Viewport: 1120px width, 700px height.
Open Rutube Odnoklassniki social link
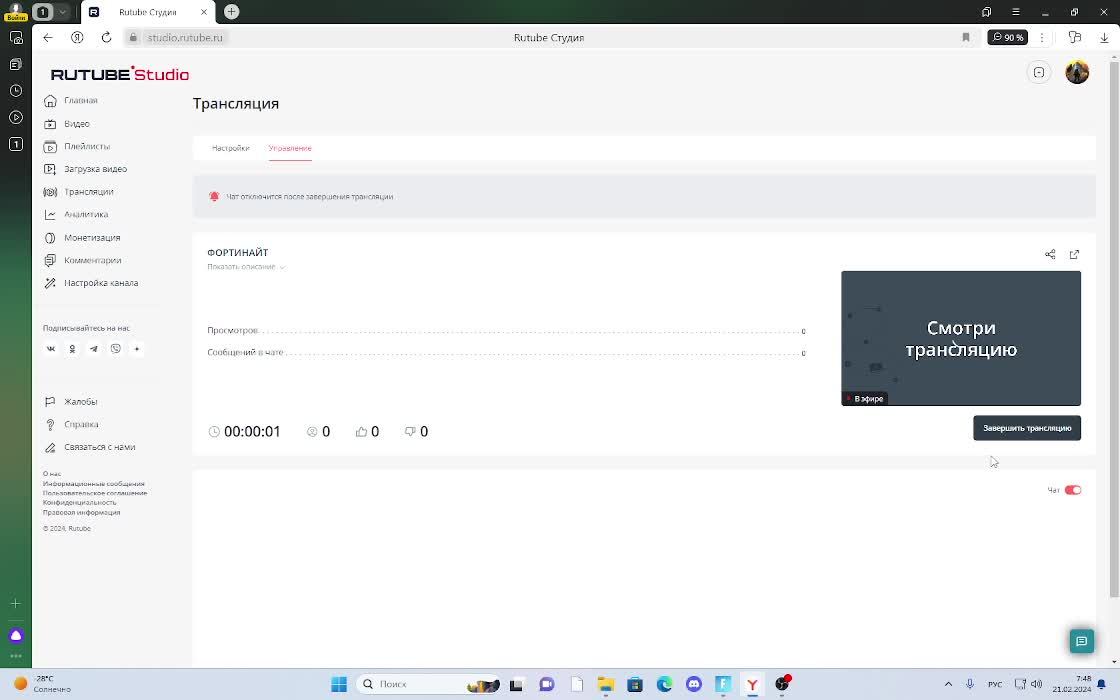[x=72, y=349]
